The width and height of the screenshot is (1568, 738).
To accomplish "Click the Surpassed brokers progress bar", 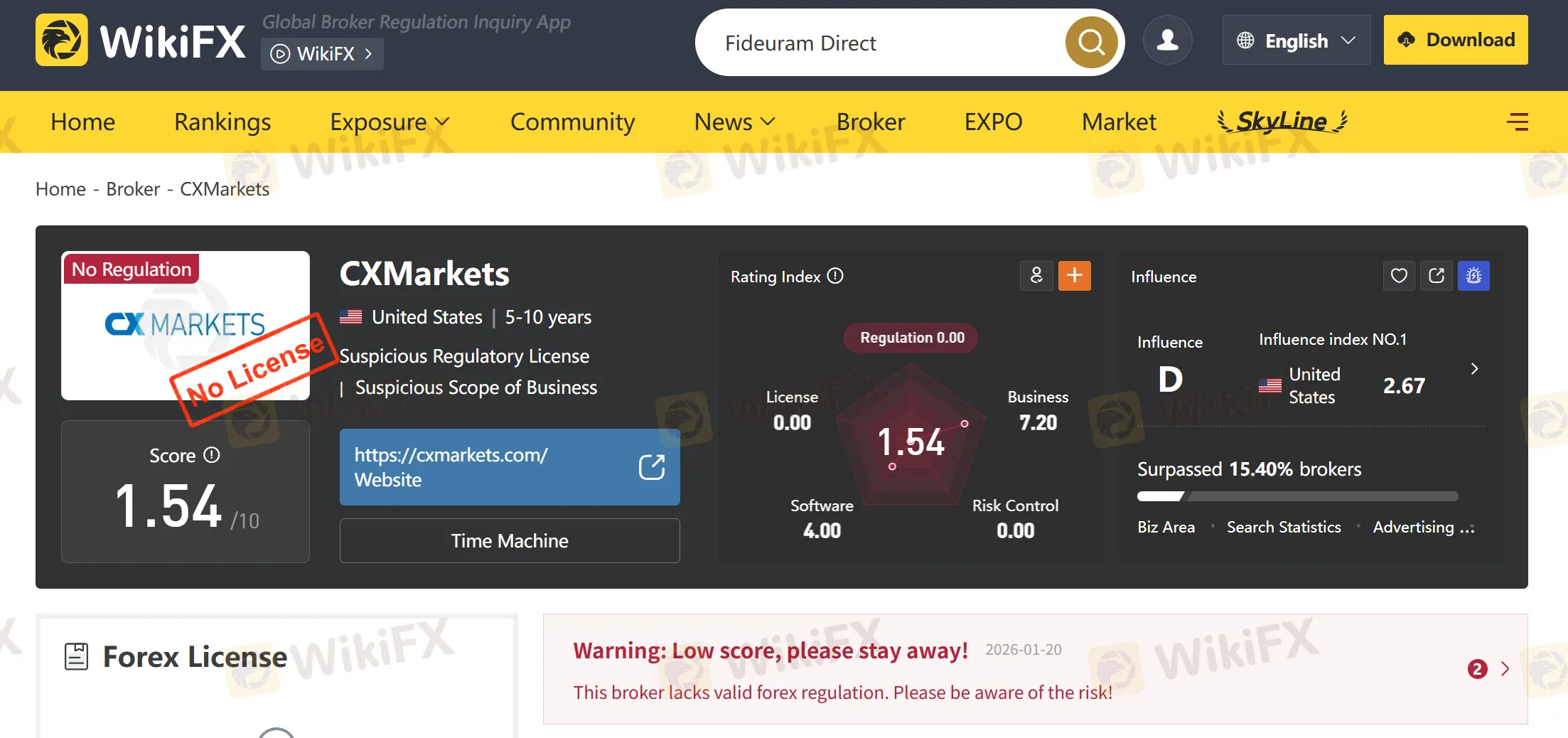I will [1297, 496].
